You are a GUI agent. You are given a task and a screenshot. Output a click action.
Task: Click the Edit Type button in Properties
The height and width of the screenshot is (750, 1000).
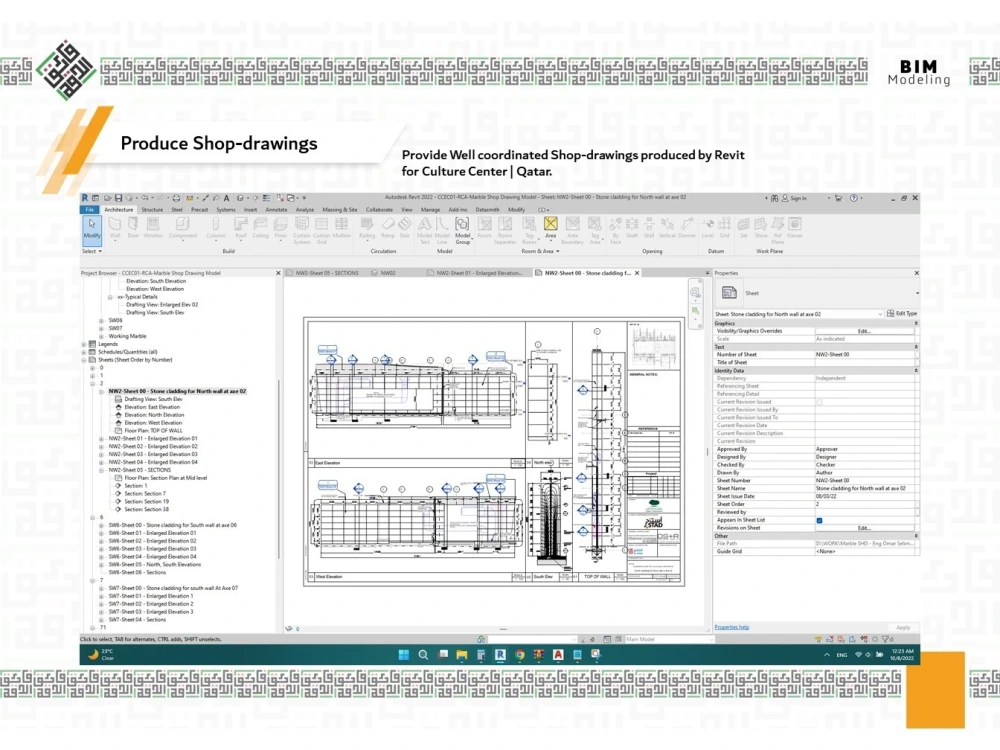coord(906,313)
